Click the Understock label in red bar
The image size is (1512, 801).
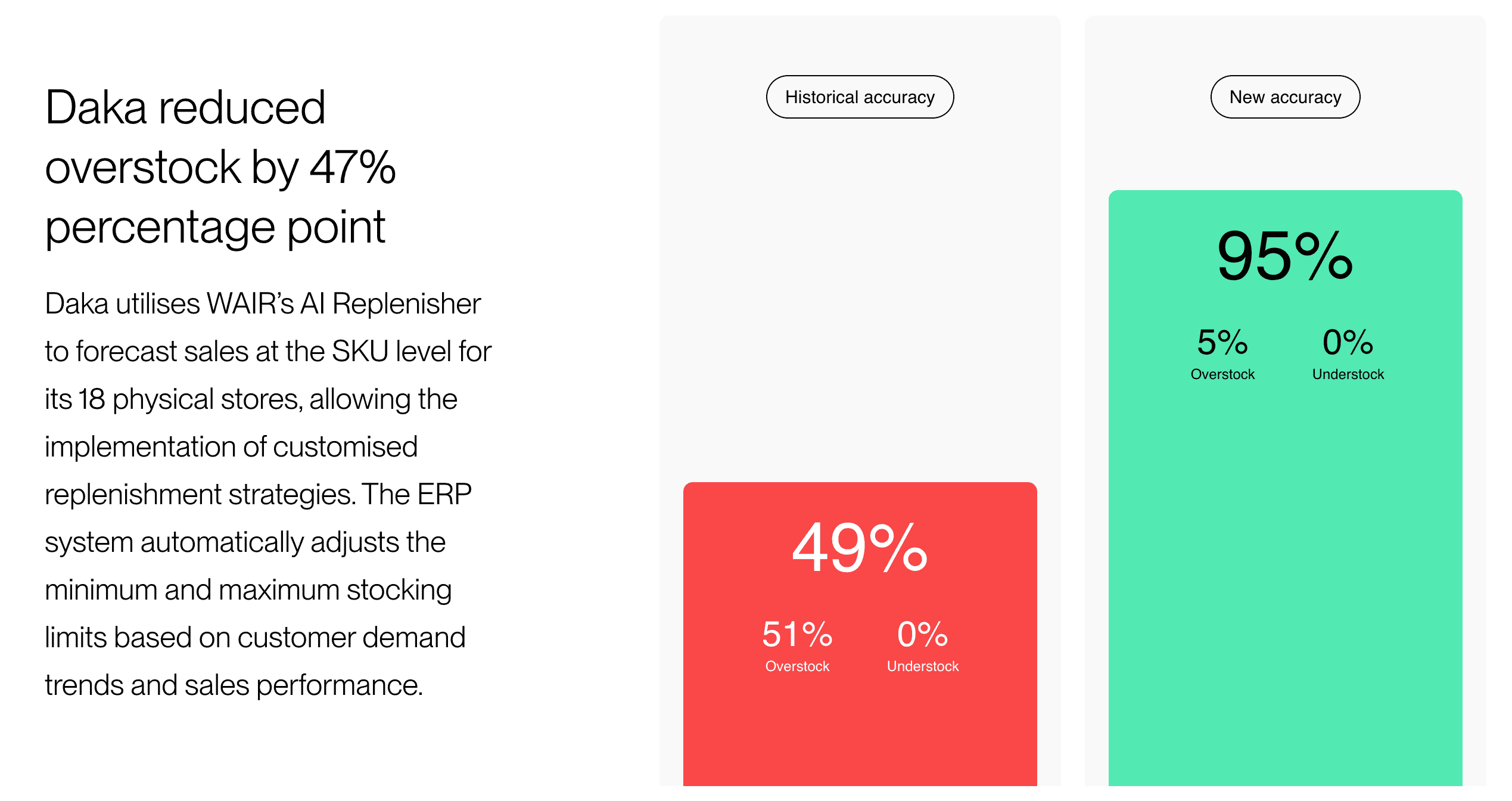922,666
